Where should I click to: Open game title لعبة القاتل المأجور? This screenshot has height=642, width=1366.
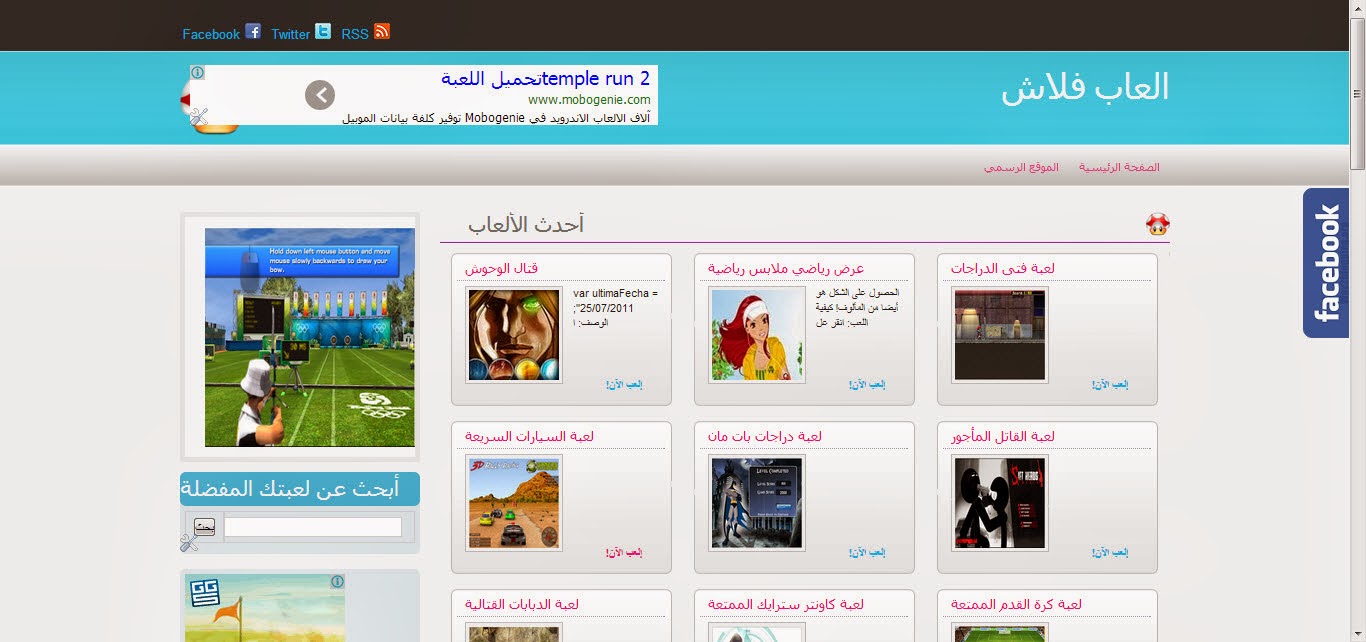tap(1002, 436)
